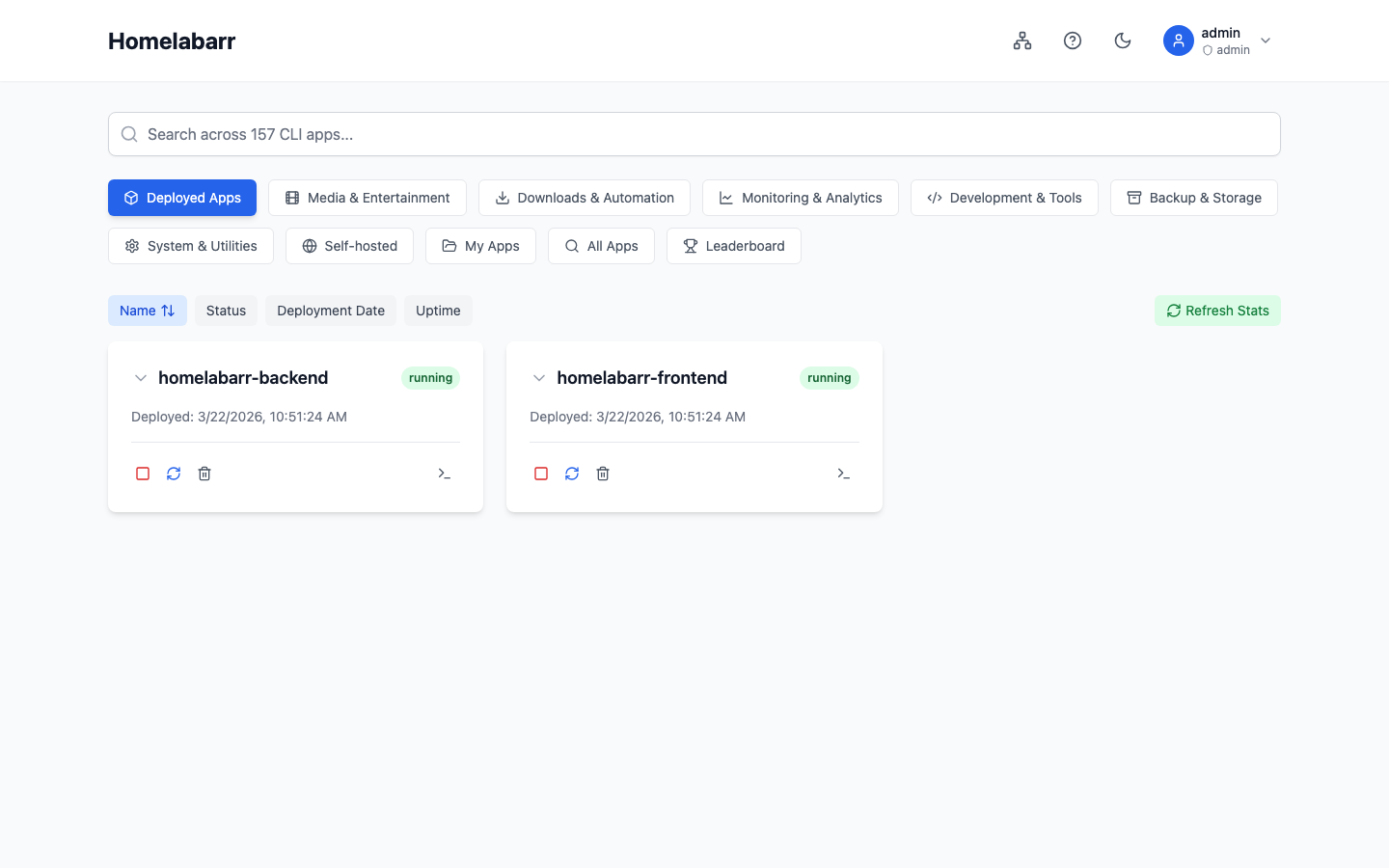Expand the homelabarr-frontend card details
1389x868 pixels.
pyautogui.click(x=539, y=378)
